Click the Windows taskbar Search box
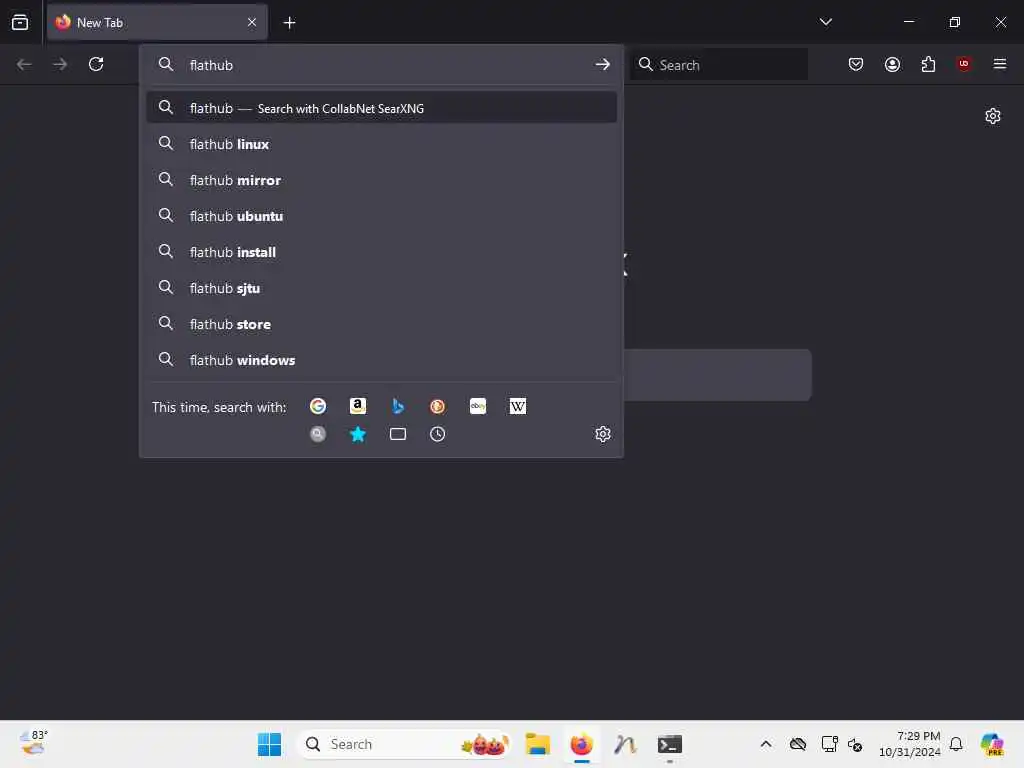This screenshot has height=768, width=1024. [403, 744]
